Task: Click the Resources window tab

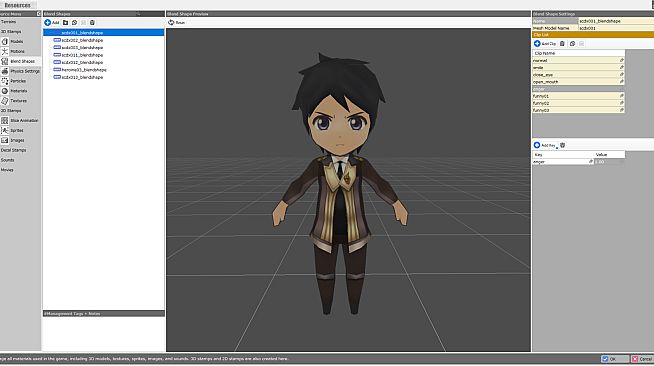Action: coord(17,5)
